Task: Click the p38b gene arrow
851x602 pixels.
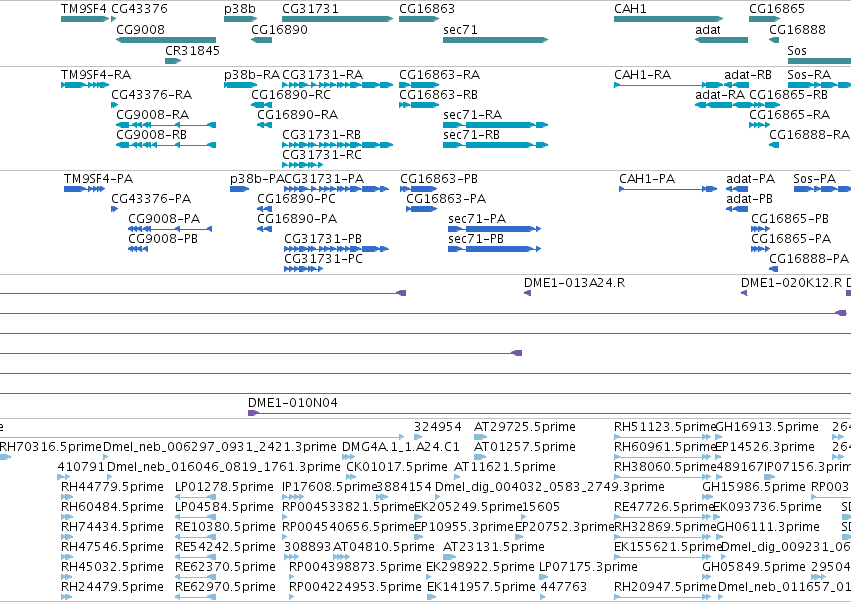Action: (x=240, y=19)
